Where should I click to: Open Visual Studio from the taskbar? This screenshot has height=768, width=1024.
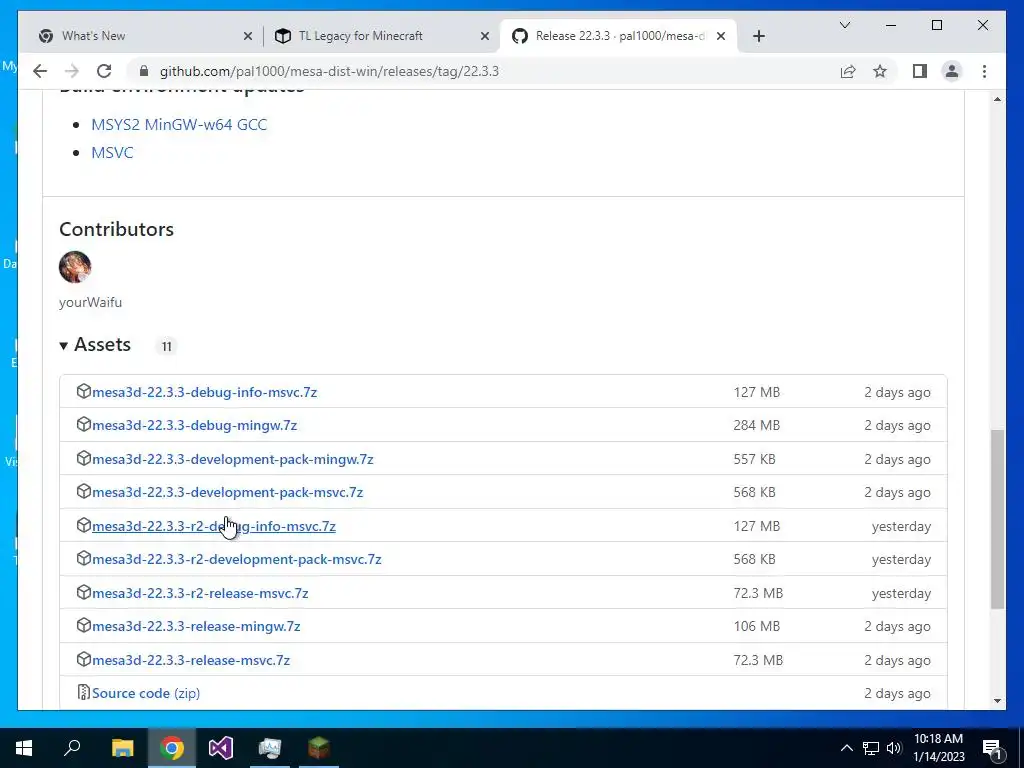click(221, 748)
